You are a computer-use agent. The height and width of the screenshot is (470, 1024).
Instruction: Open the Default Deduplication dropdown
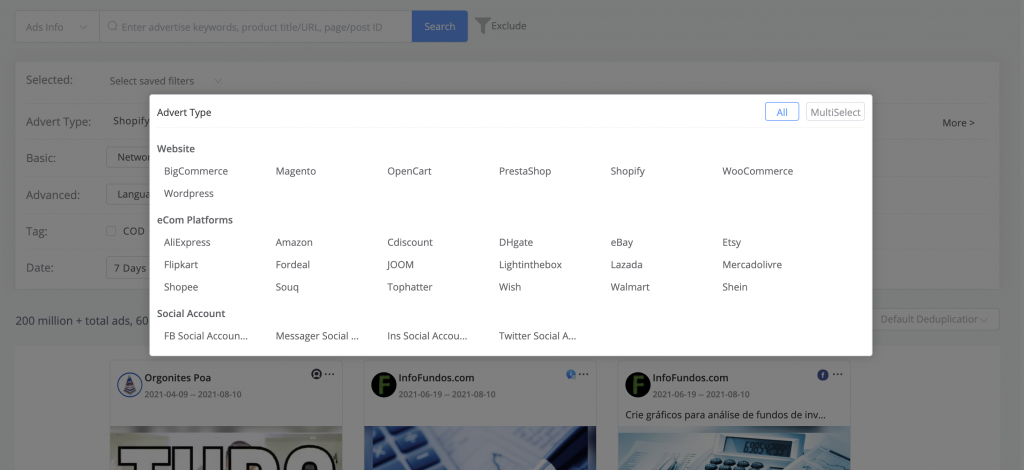[x=935, y=319]
